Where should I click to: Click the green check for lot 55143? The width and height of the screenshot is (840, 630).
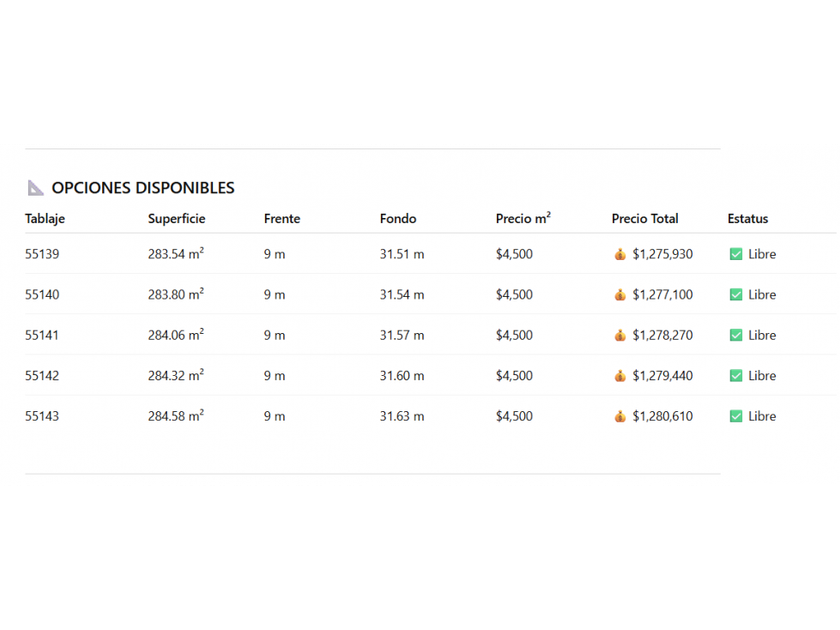[x=736, y=416]
